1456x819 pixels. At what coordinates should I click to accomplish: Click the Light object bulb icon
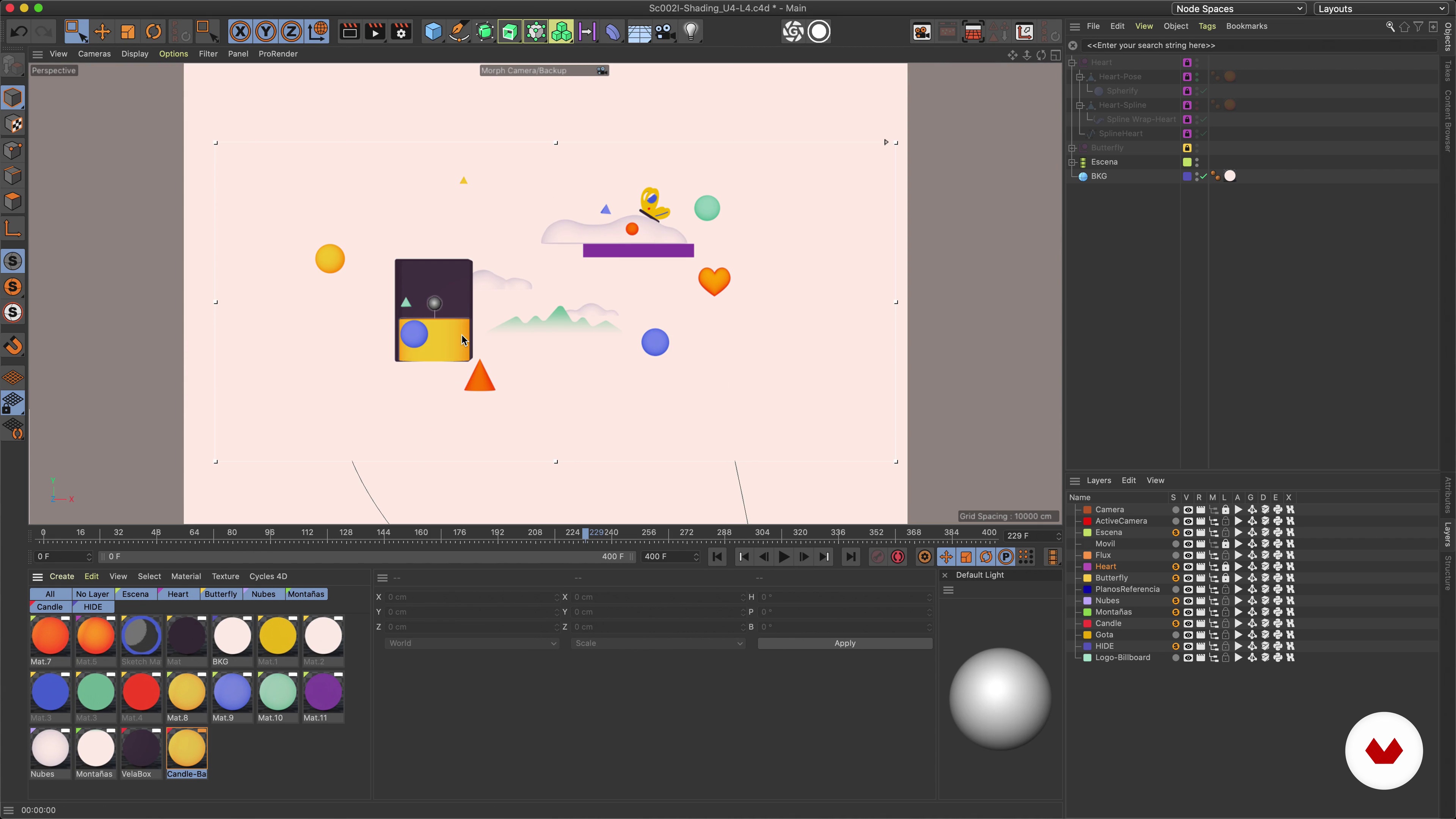coord(691,31)
